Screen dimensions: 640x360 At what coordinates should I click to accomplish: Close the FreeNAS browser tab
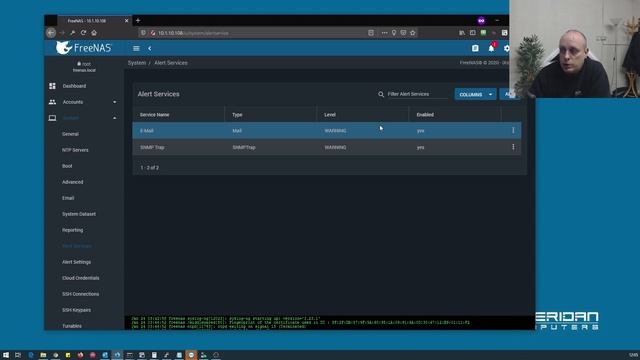coord(126,20)
